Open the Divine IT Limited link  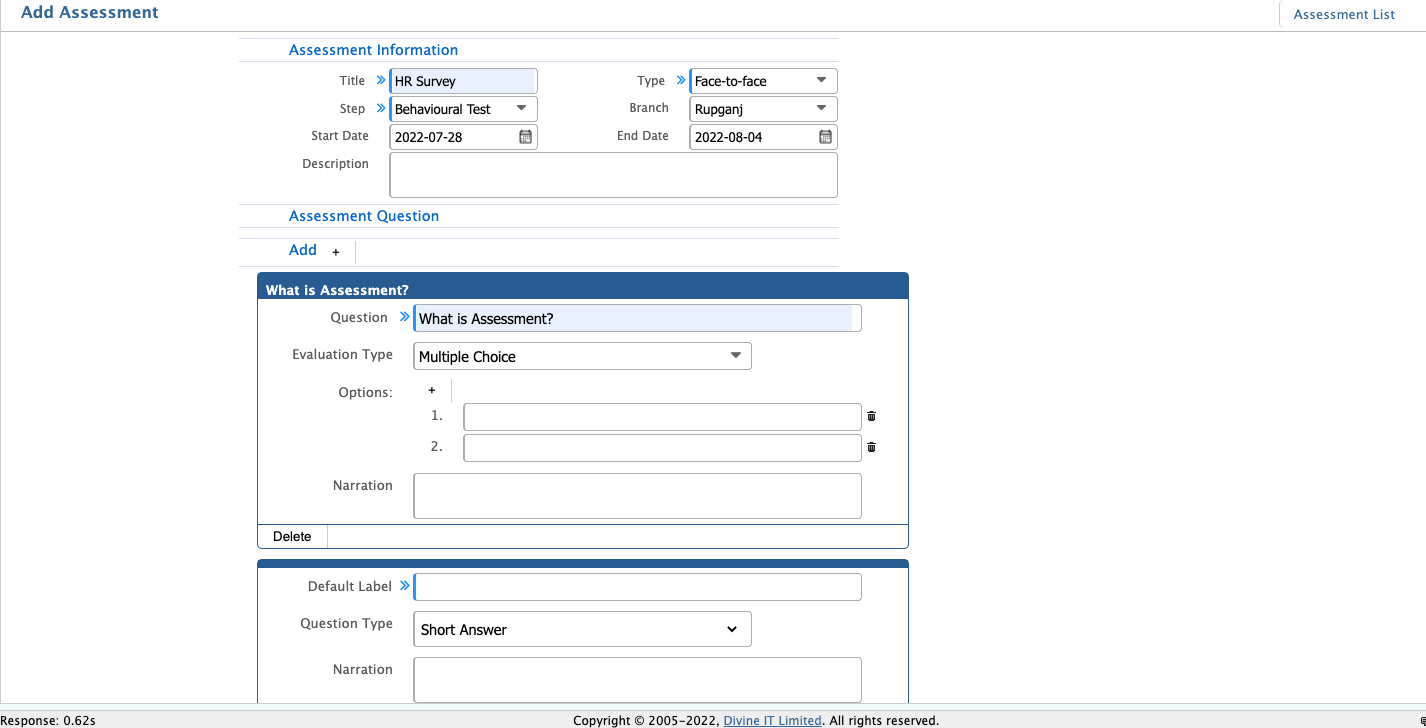772,720
